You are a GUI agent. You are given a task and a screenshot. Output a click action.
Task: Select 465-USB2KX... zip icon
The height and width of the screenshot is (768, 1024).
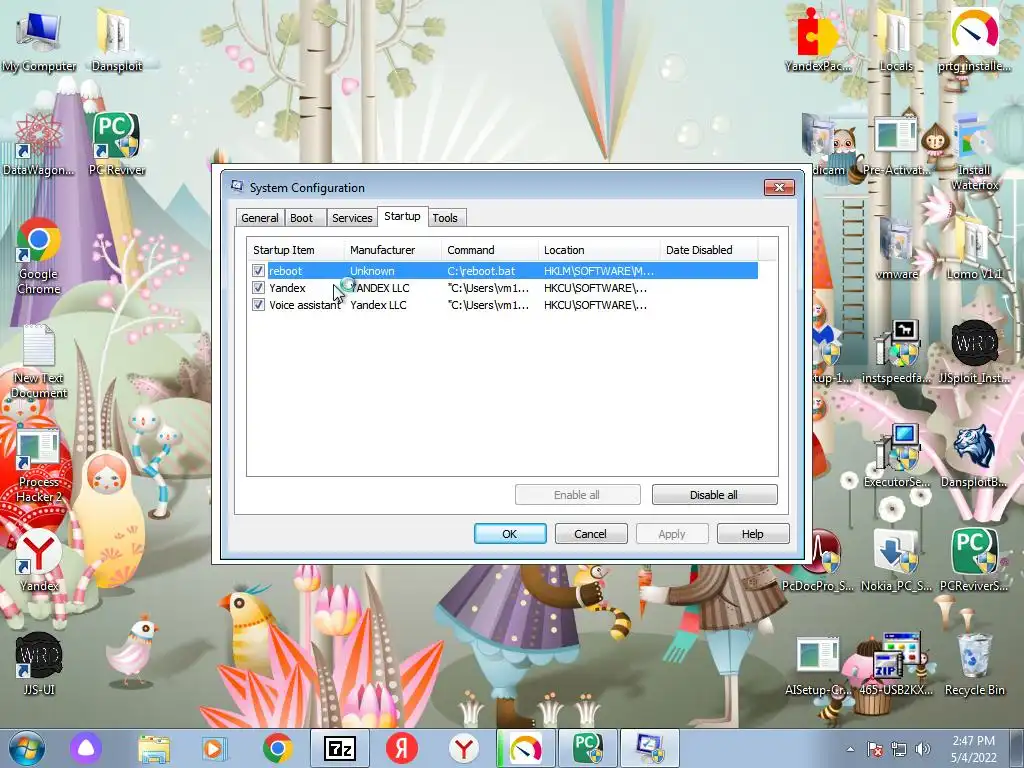click(896, 665)
